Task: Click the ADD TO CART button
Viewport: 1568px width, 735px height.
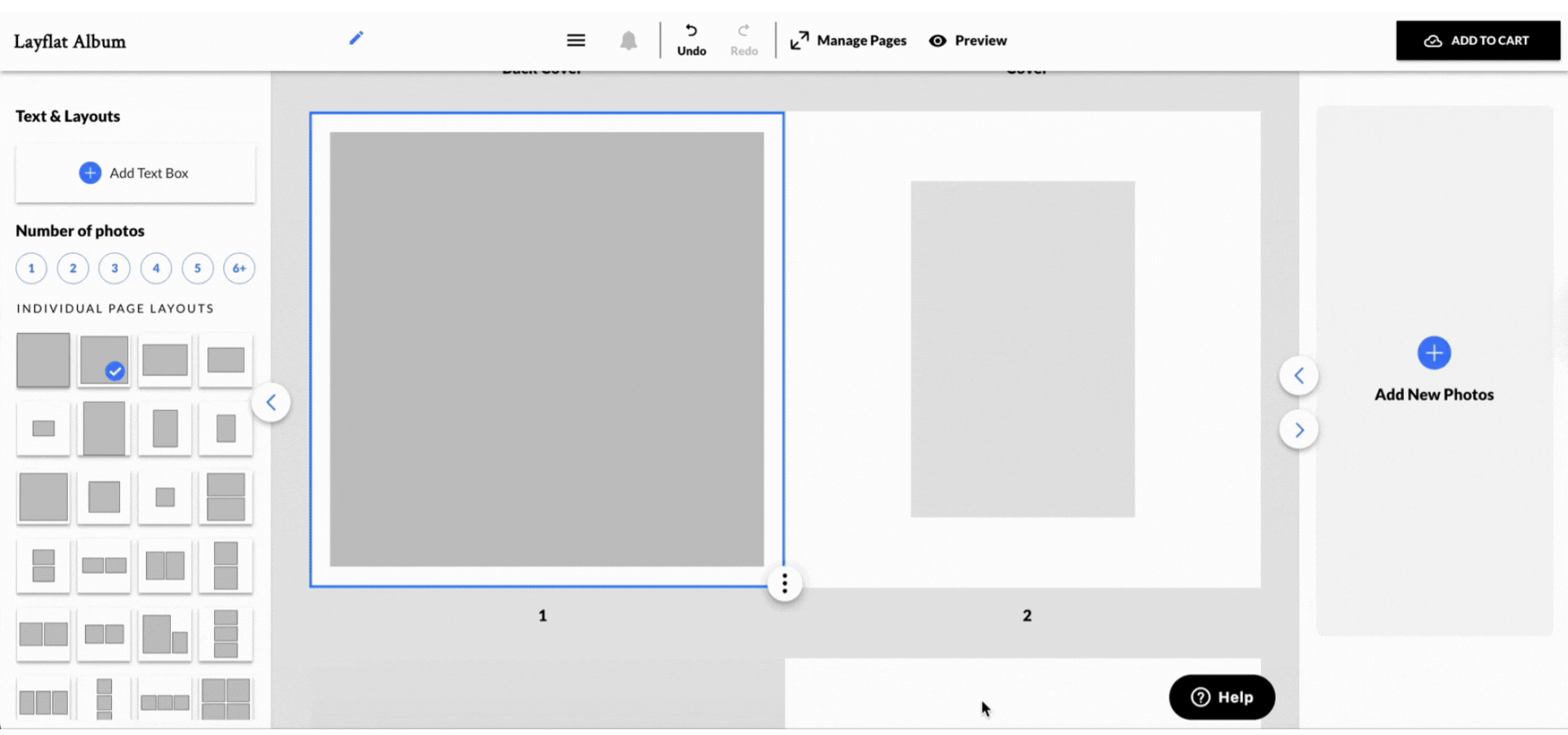Action: click(x=1478, y=40)
